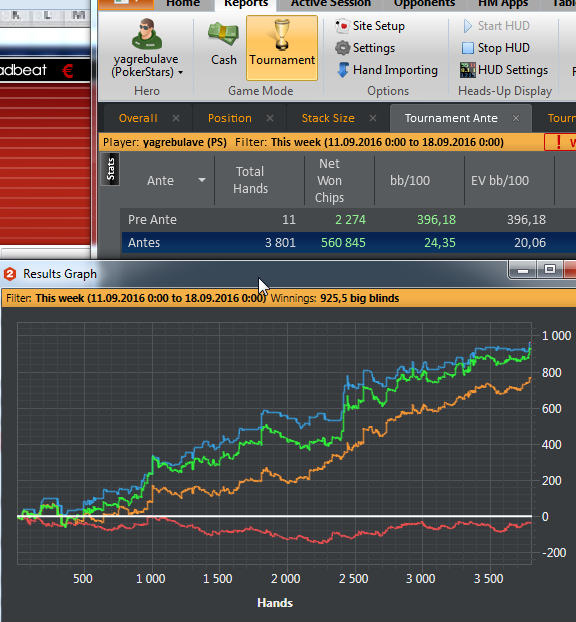The width and height of the screenshot is (576, 622).
Task: Click the Hands axis label on graph
Action: tap(275, 603)
